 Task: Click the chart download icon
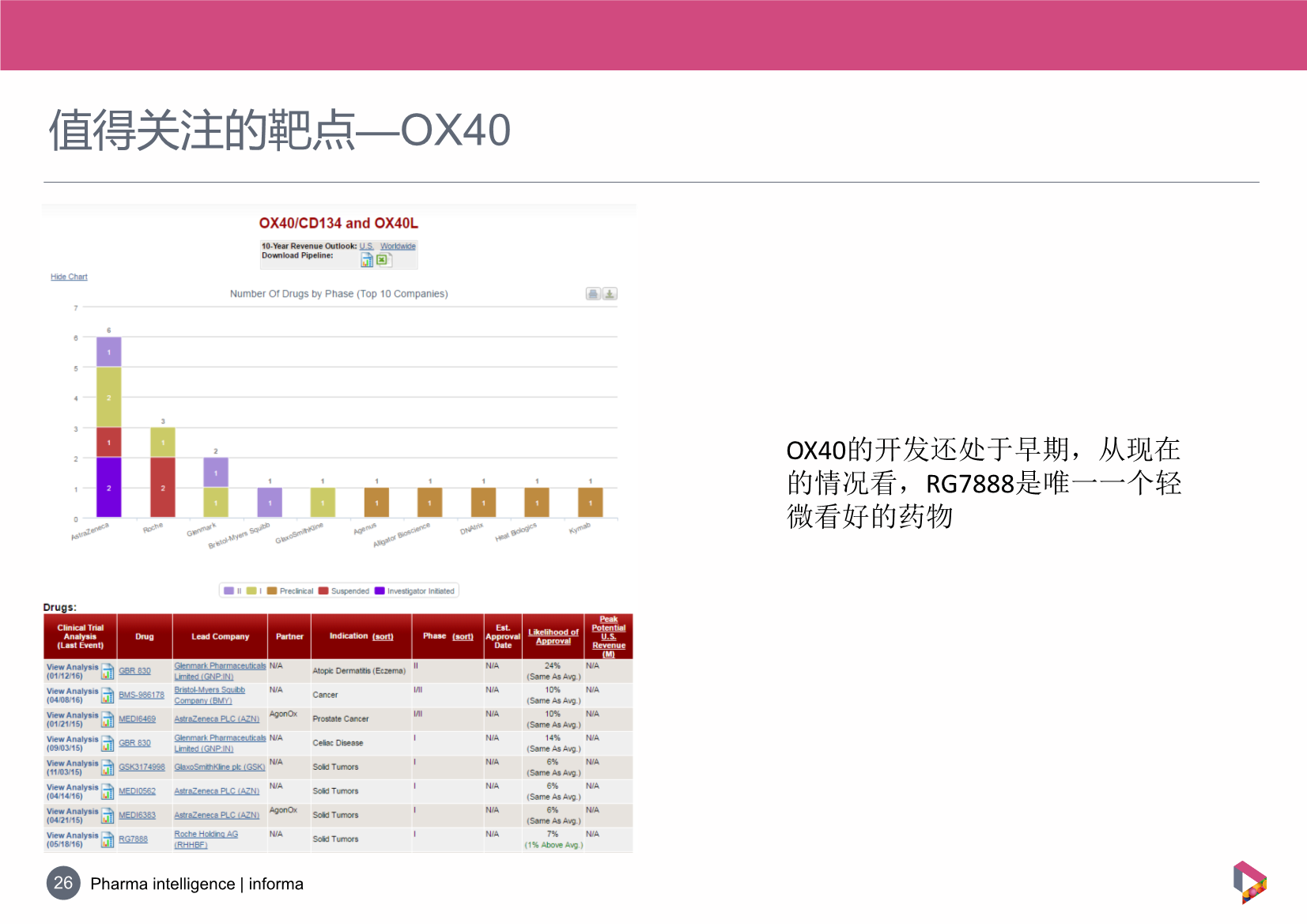point(610,294)
